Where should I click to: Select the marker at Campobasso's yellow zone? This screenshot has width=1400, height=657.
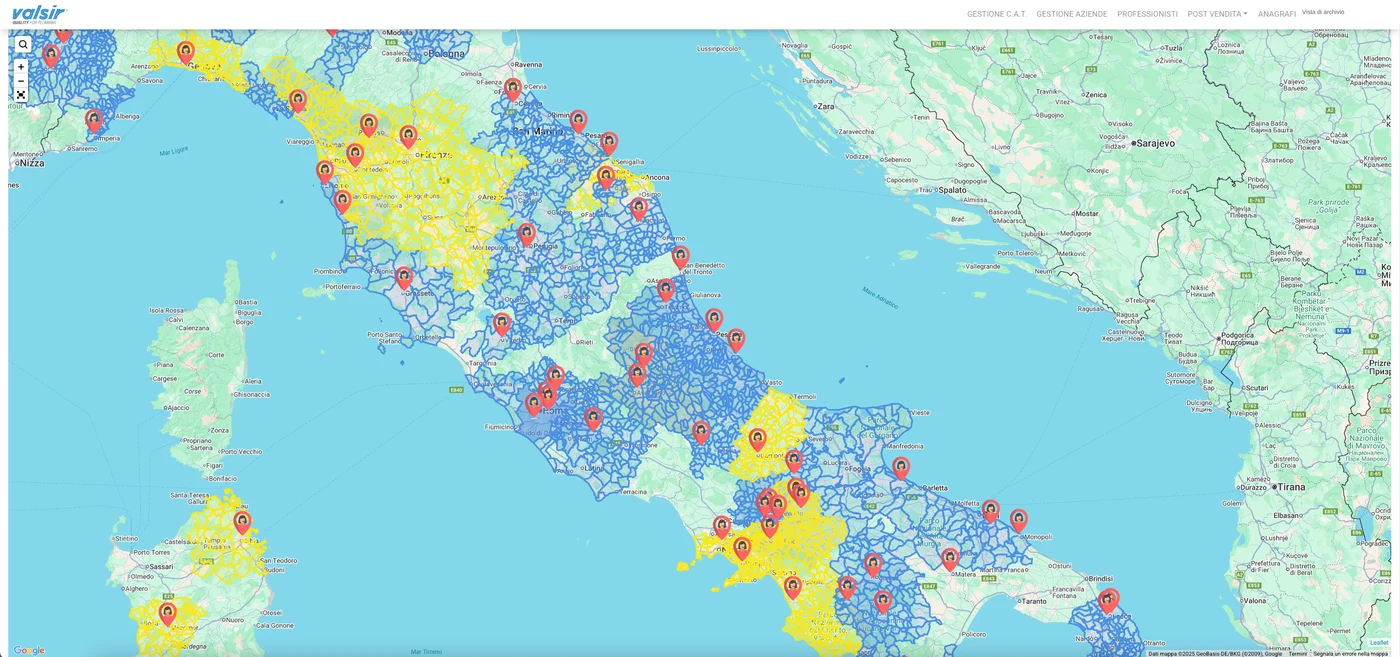(x=758, y=440)
